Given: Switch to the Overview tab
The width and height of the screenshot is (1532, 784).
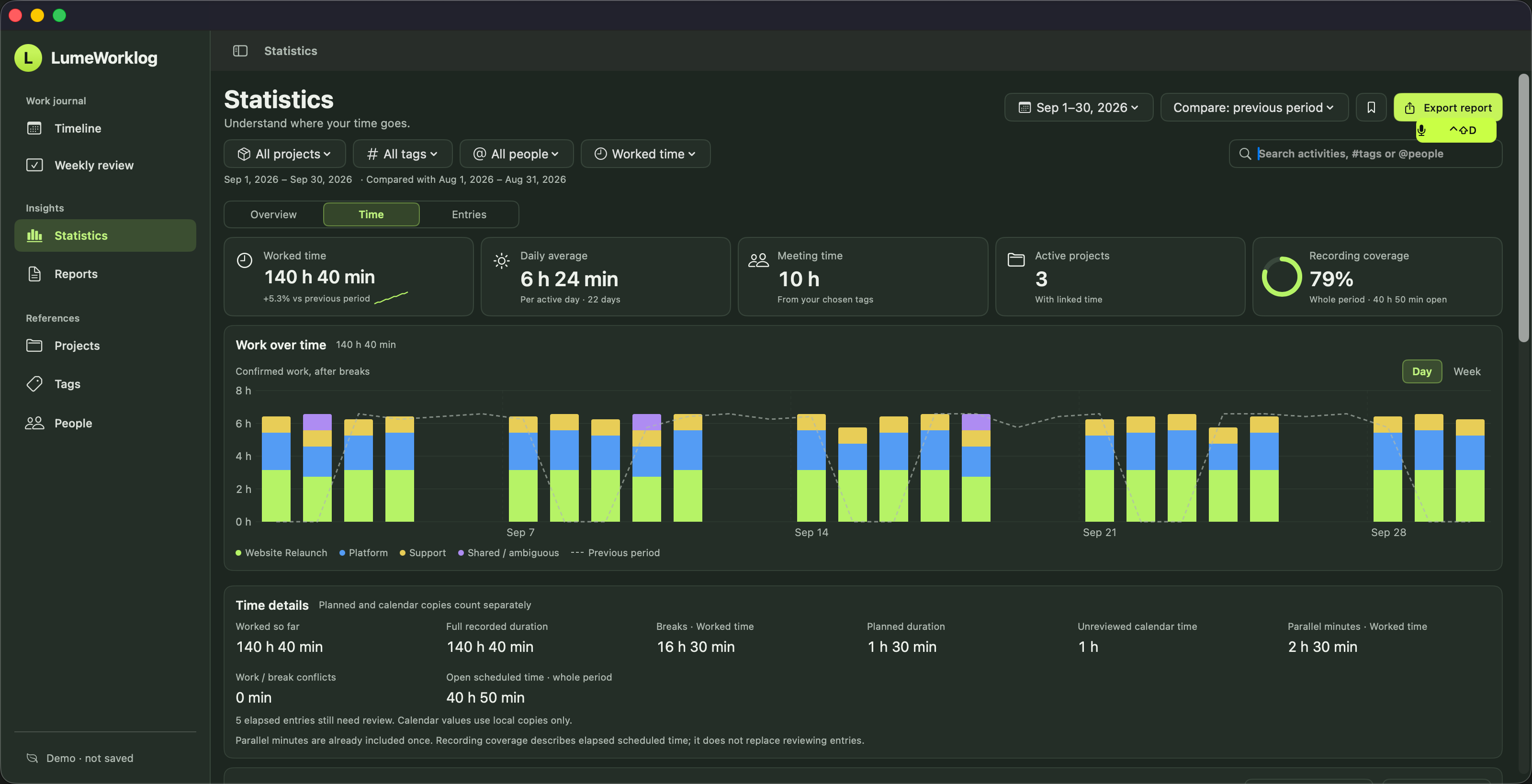Looking at the screenshot, I should 273,214.
